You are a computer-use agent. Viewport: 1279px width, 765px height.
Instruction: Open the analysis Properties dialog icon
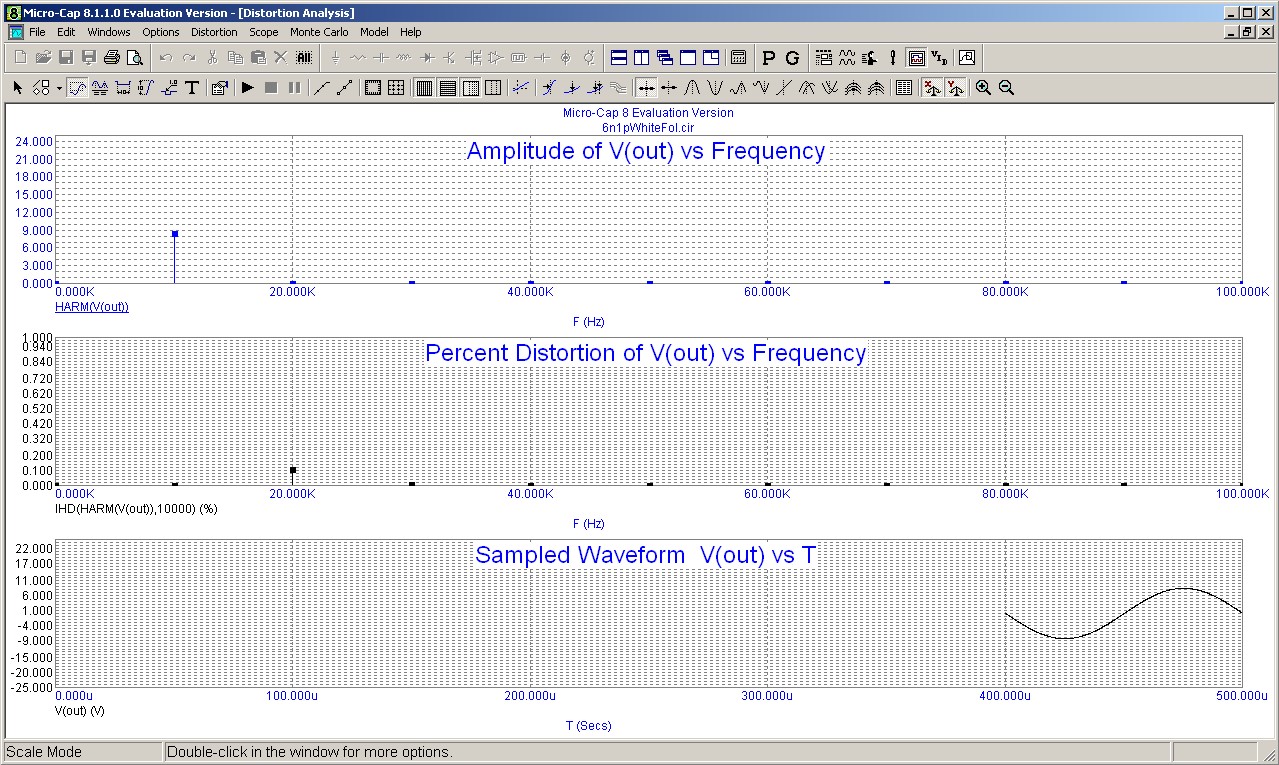pyautogui.click(x=219, y=88)
